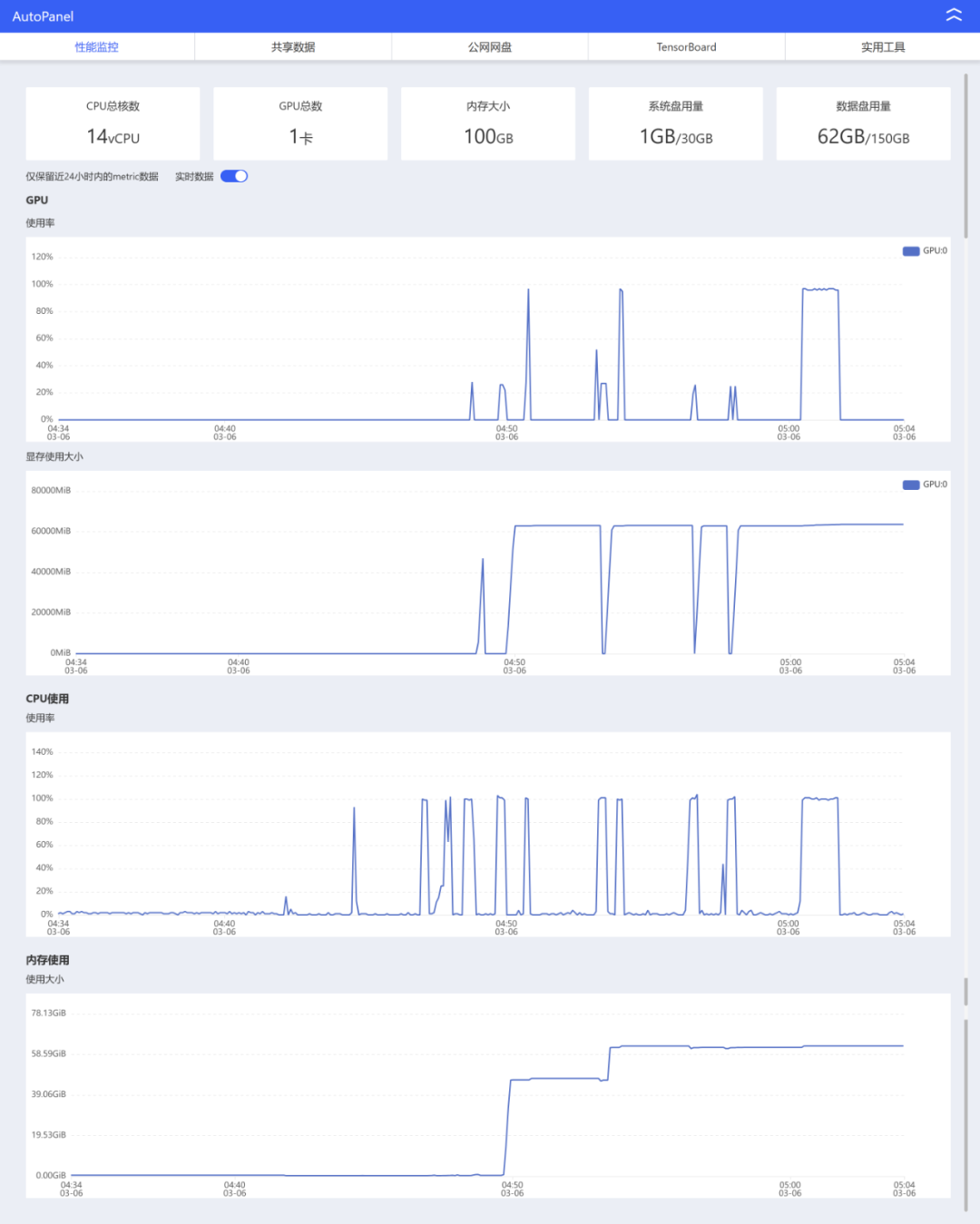Click the 60000MiB axis label

[x=51, y=532]
